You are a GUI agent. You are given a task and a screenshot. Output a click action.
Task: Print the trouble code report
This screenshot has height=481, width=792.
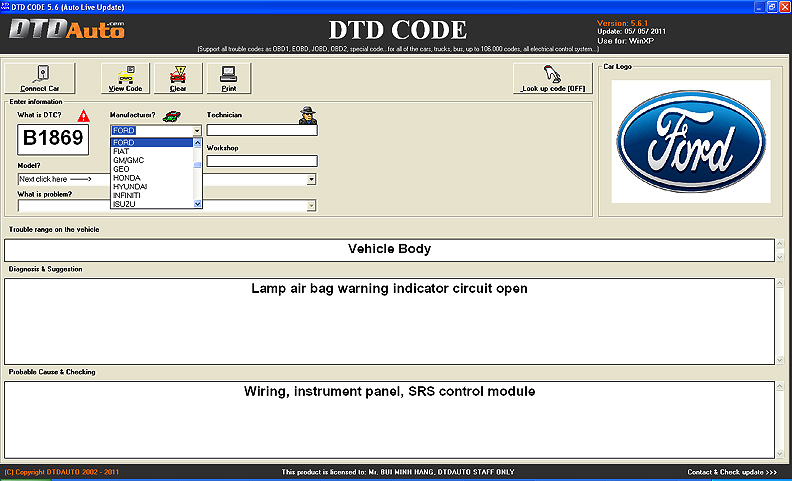click(x=229, y=78)
